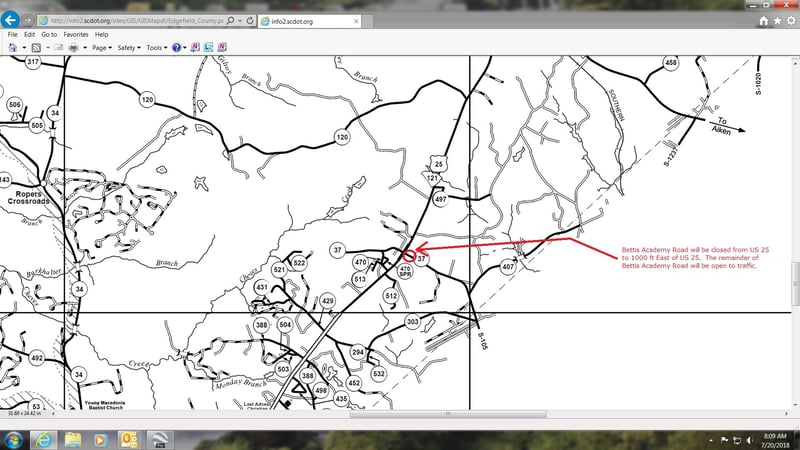Open Windows Media Player from the taskbar
Screen dimensions: 800x450
[x=101, y=440]
